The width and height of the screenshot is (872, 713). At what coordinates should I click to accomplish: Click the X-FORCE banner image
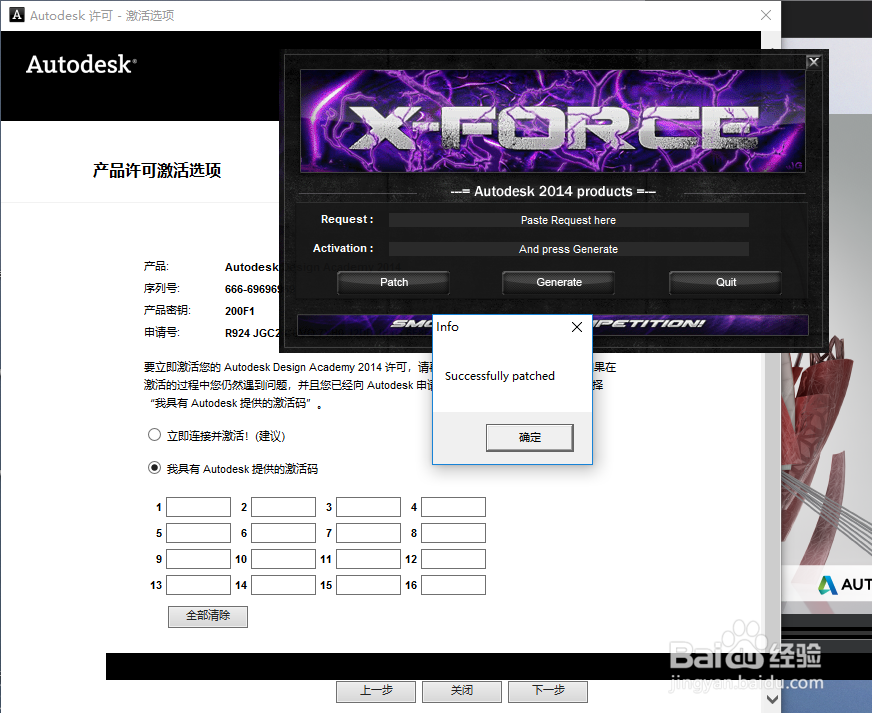pos(552,121)
